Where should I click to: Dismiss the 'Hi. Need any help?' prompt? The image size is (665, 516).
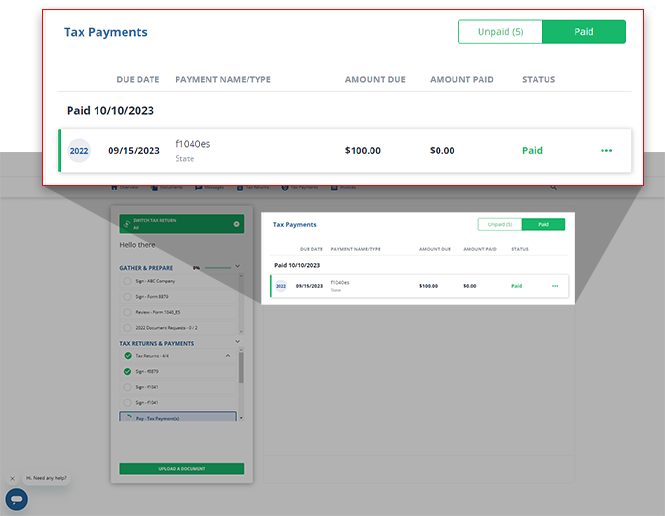pos(12,478)
